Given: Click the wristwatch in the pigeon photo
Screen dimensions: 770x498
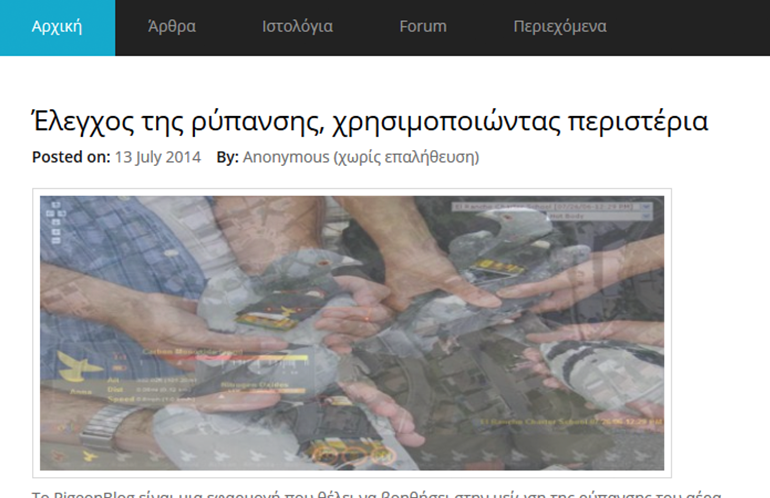Looking at the screenshot, I should (108, 425).
